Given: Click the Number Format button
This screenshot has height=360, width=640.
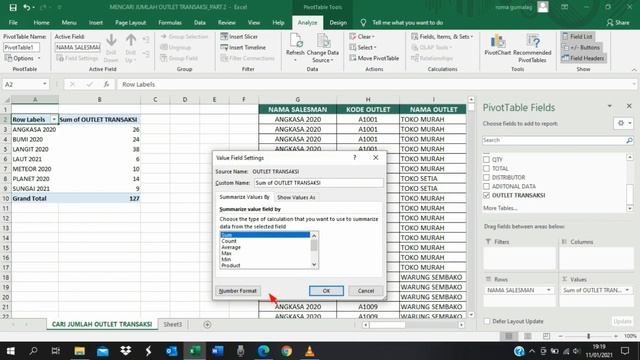Looking at the screenshot, I should pos(238,291).
